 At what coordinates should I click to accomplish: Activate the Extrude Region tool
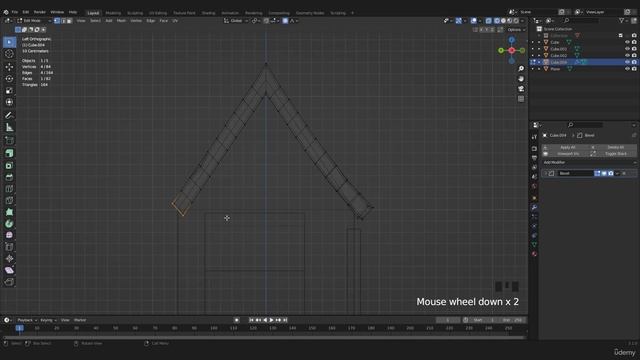click(9, 153)
